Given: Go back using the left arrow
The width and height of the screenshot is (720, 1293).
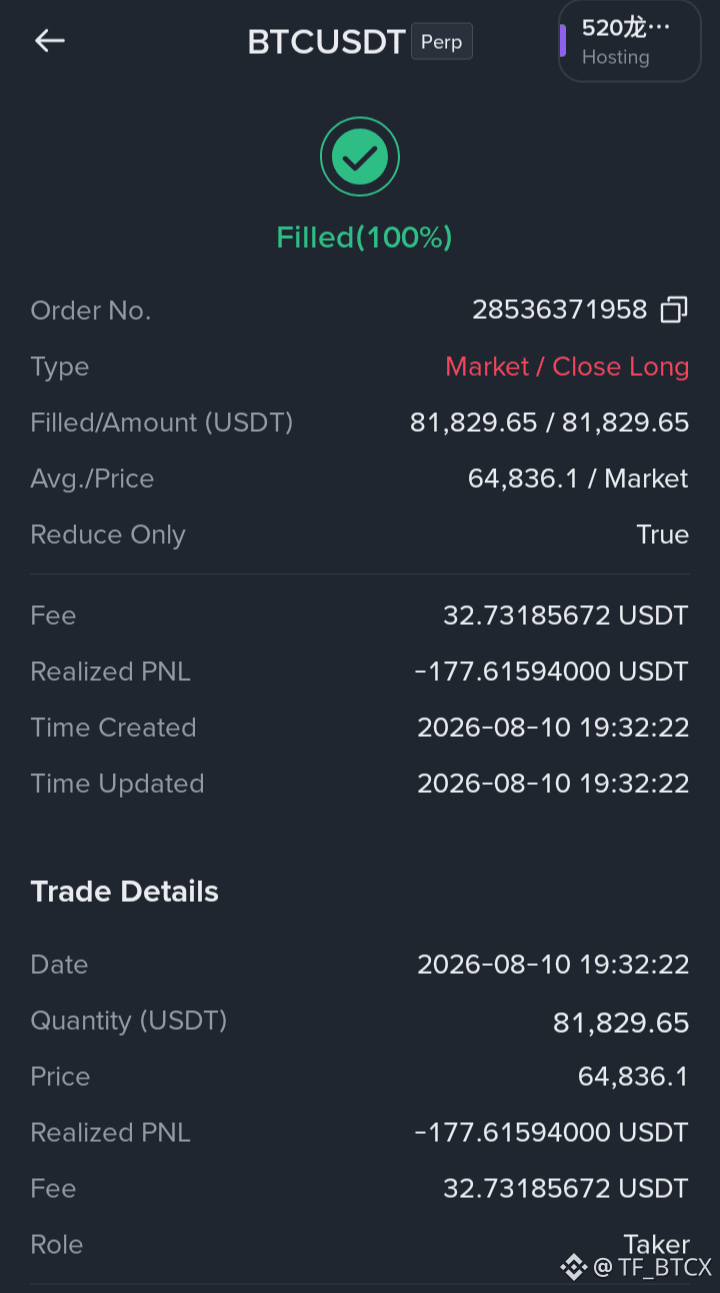Looking at the screenshot, I should 49,41.
